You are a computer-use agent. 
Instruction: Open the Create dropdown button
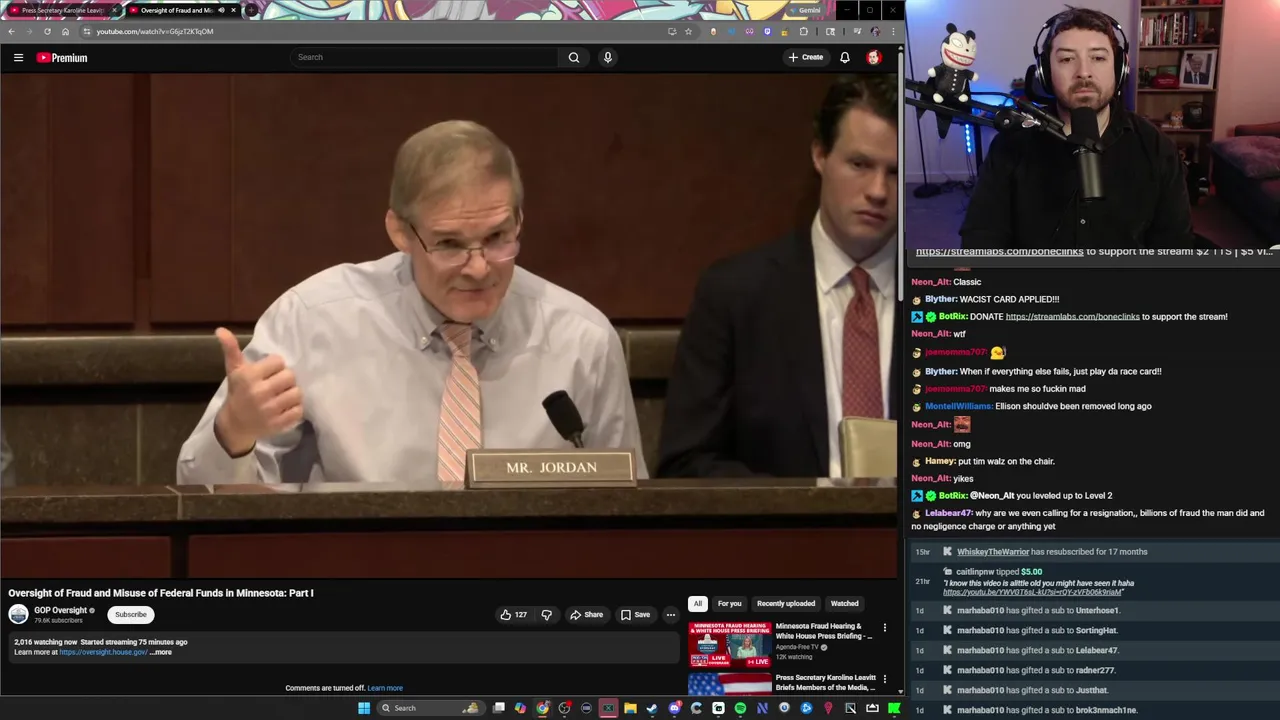pos(805,57)
